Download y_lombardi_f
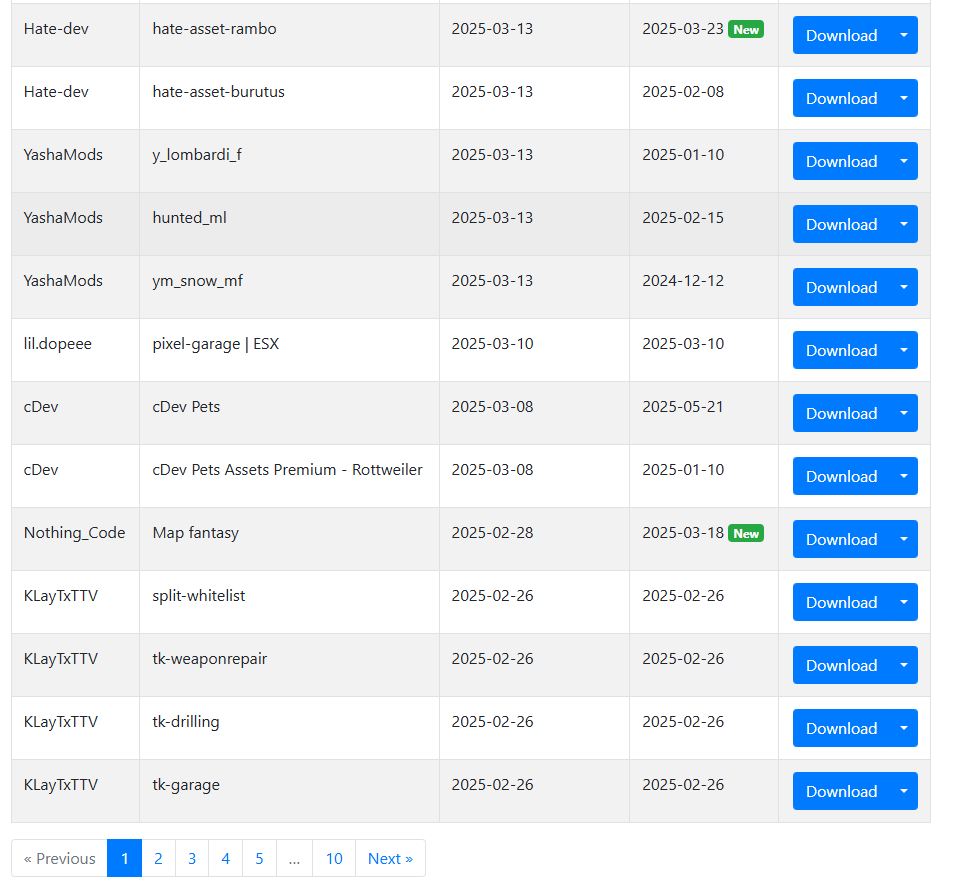This screenshot has width=971, height=878. pyautogui.click(x=841, y=161)
